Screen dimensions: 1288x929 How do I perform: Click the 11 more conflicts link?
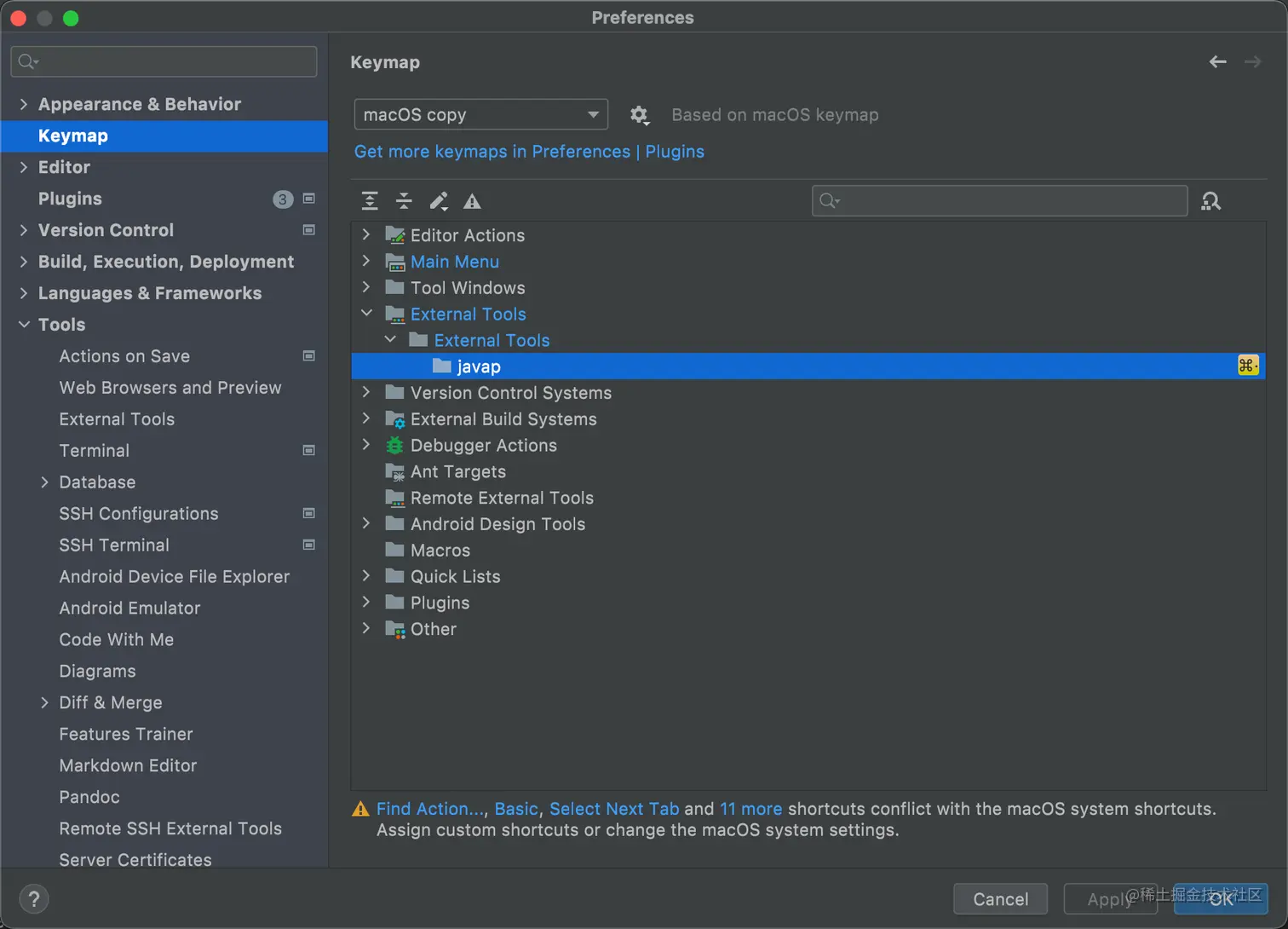(750, 809)
